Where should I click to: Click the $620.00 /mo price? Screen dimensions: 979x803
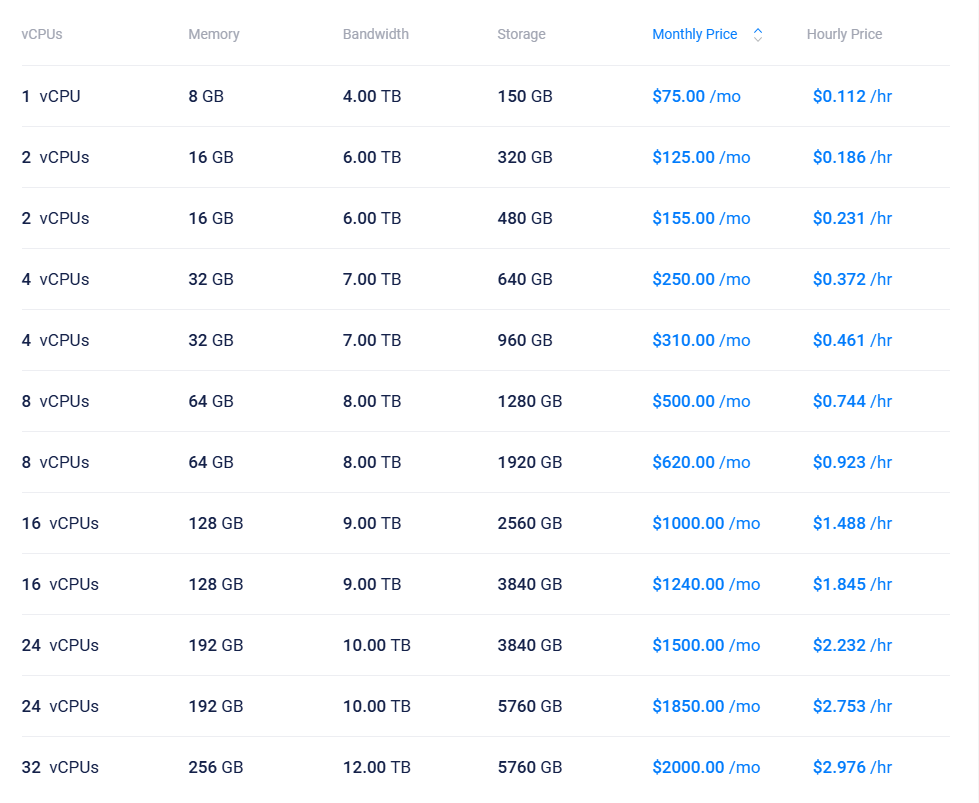[x=701, y=463]
